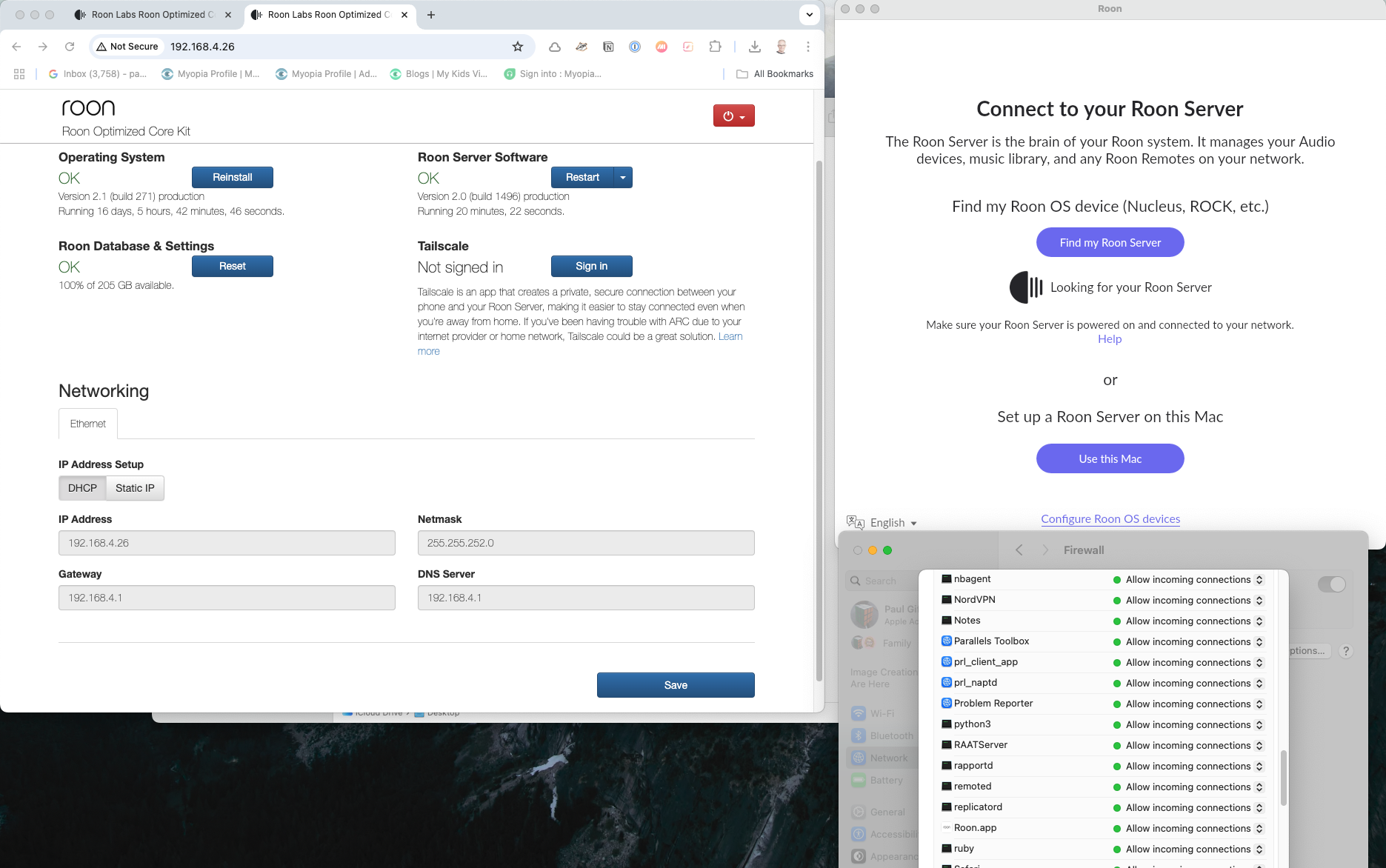Open Blogs My Kids Vision bookmark
Image resolution: width=1386 pixels, height=868 pixels.
439,74
